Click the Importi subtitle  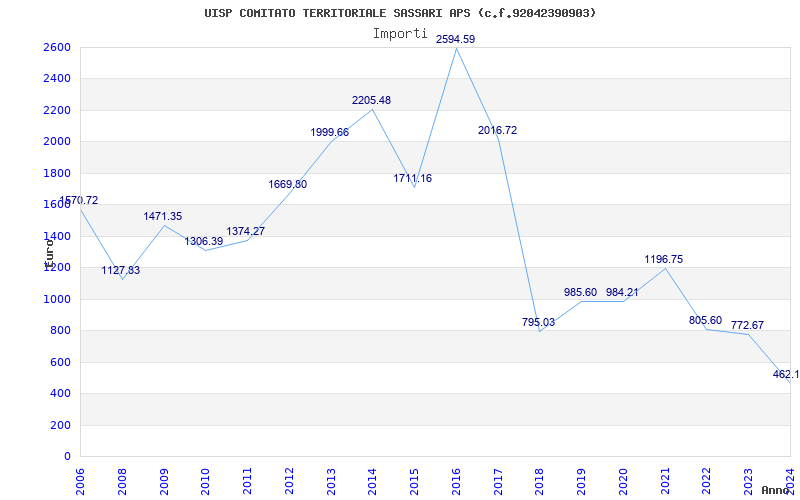(400, 34)
